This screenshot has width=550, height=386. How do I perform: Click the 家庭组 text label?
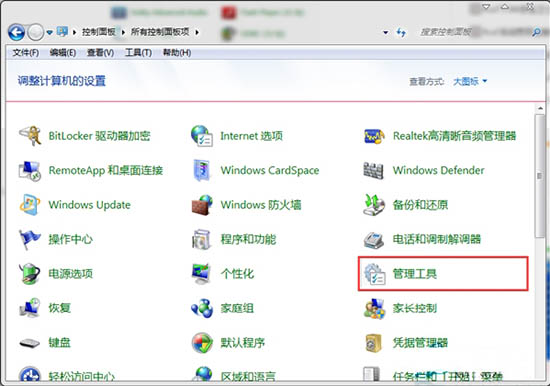pyautogui.click(x=237, y=308)
